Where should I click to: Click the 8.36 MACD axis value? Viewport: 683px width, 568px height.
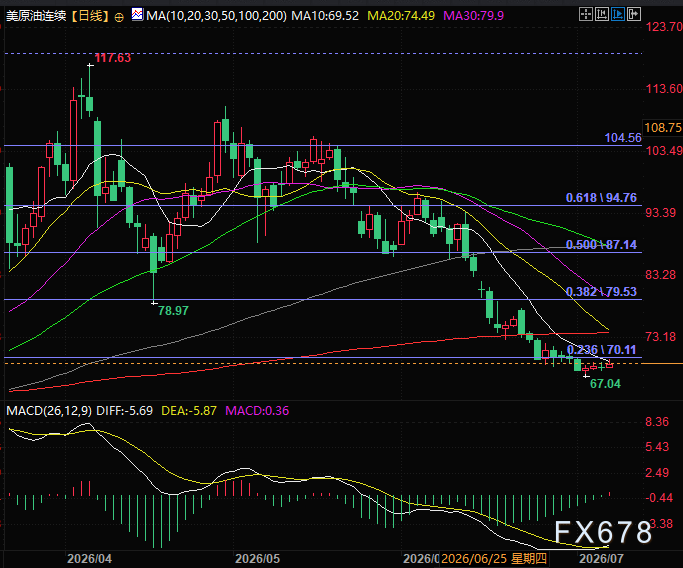coord(657,422)
